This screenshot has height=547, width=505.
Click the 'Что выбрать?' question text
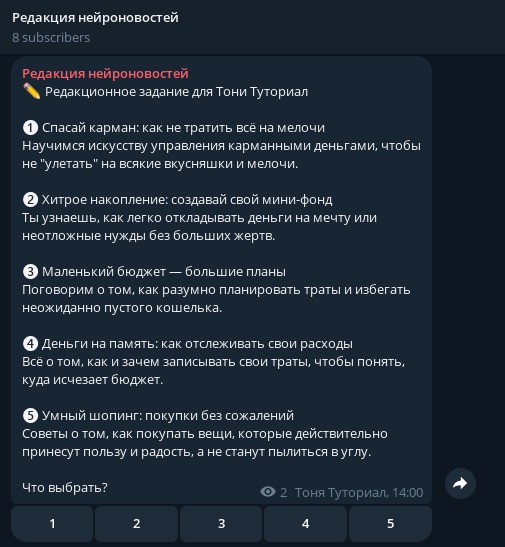(65, 487)
